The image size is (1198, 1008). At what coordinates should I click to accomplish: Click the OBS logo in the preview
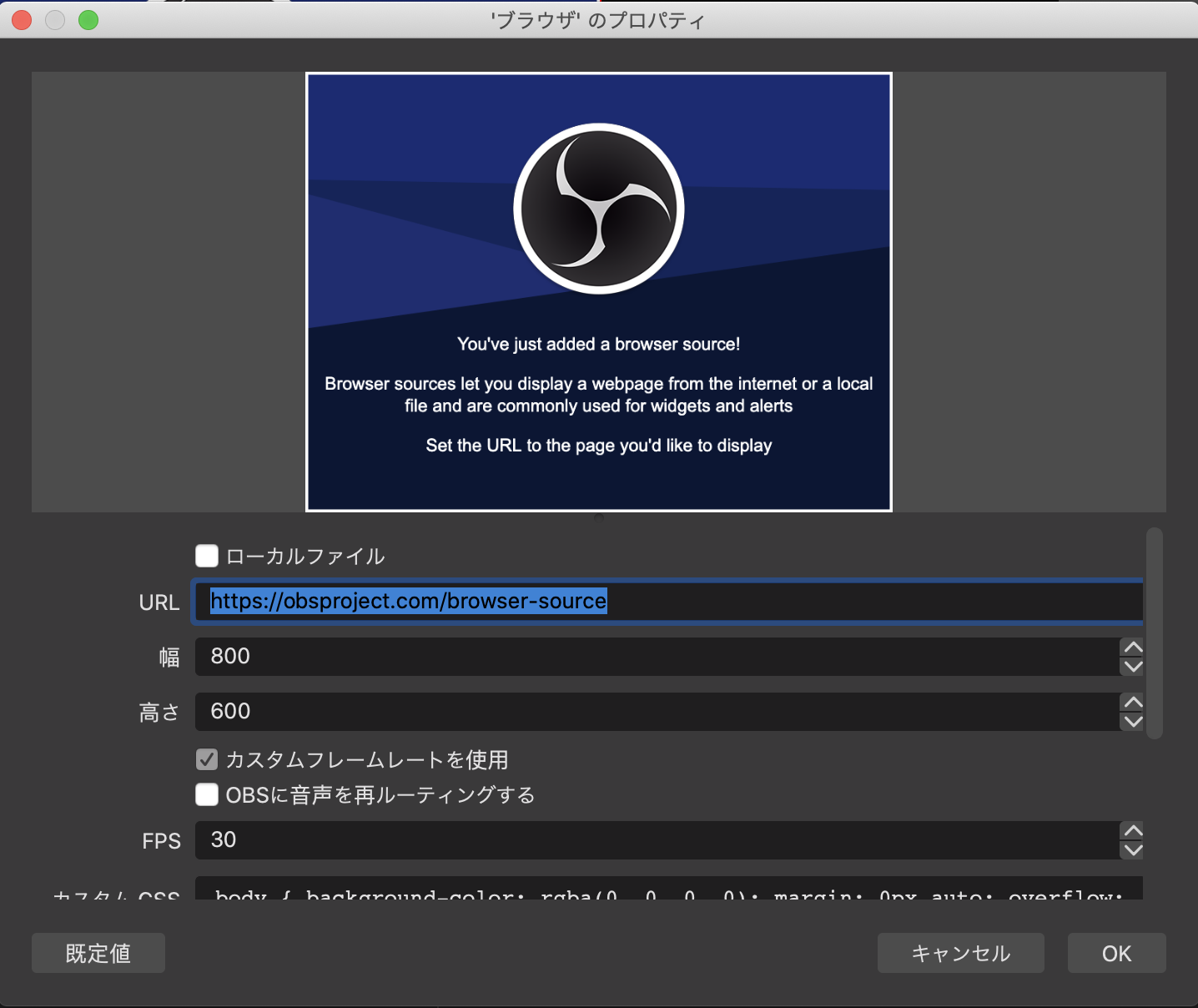(x=599, y=209)
